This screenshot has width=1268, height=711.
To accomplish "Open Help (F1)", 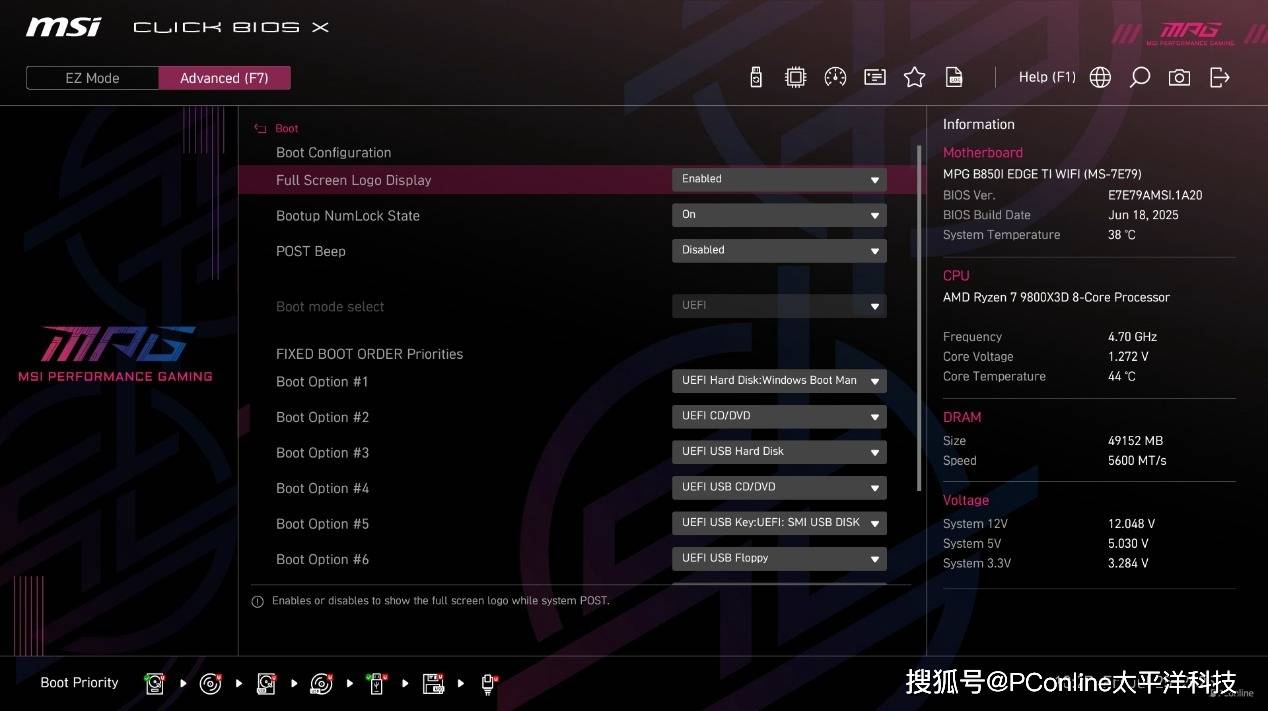I will tap(1047, 77).
